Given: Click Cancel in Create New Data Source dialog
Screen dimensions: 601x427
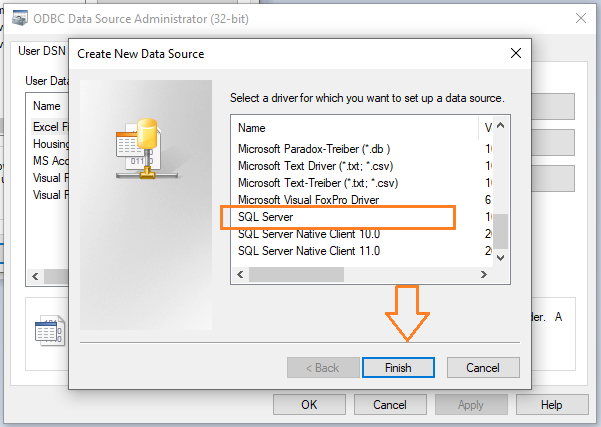Looking at the screenshot, I should point(483,368).
